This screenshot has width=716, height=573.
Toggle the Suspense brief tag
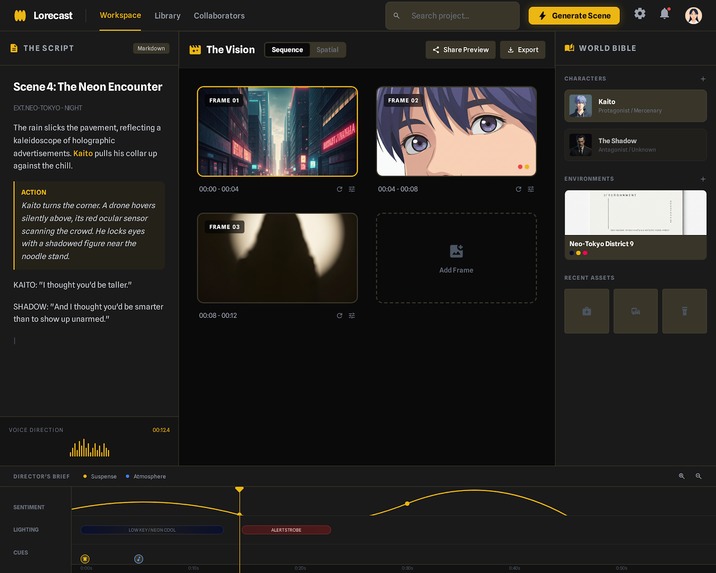point(100,476)
